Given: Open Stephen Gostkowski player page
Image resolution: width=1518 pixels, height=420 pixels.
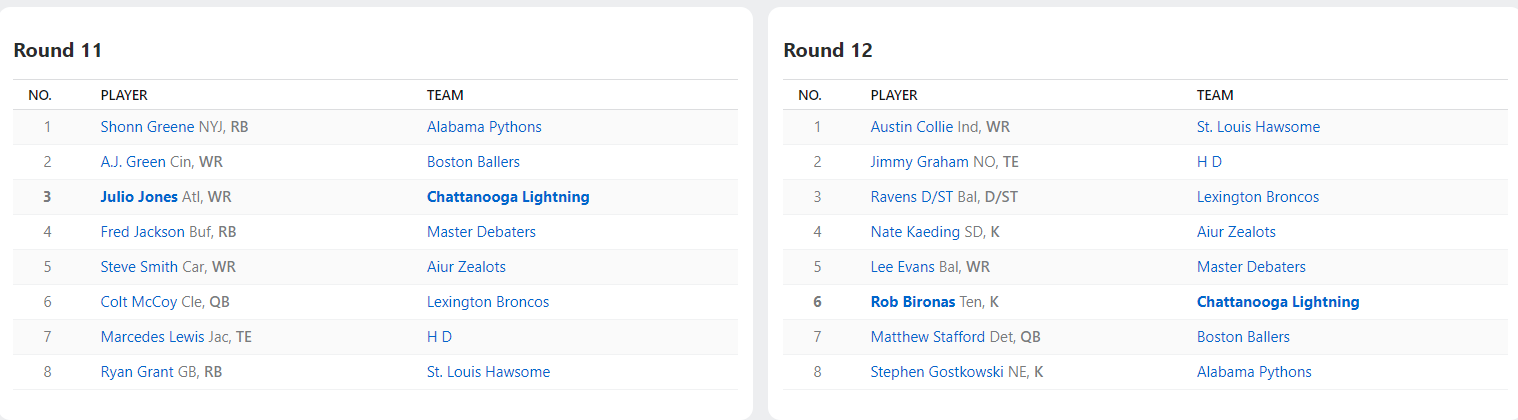Looking at the screenshot, I should pyautogui.click(x=937, y=372).
